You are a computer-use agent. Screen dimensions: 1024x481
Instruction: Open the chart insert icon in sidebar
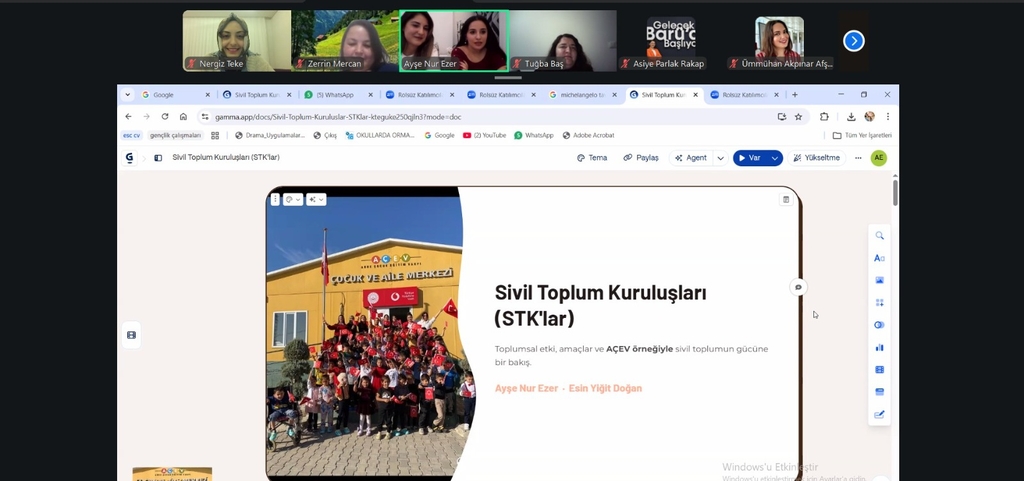[x=879, y=347]
